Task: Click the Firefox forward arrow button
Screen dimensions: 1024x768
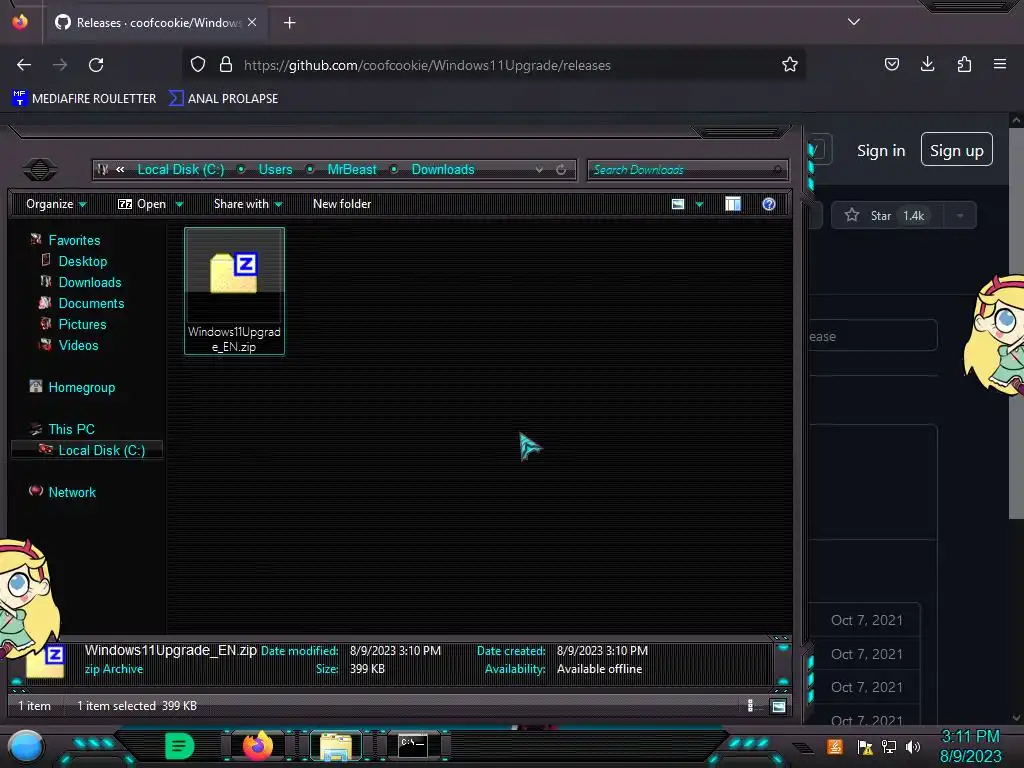Action: (x=60, y=65)
